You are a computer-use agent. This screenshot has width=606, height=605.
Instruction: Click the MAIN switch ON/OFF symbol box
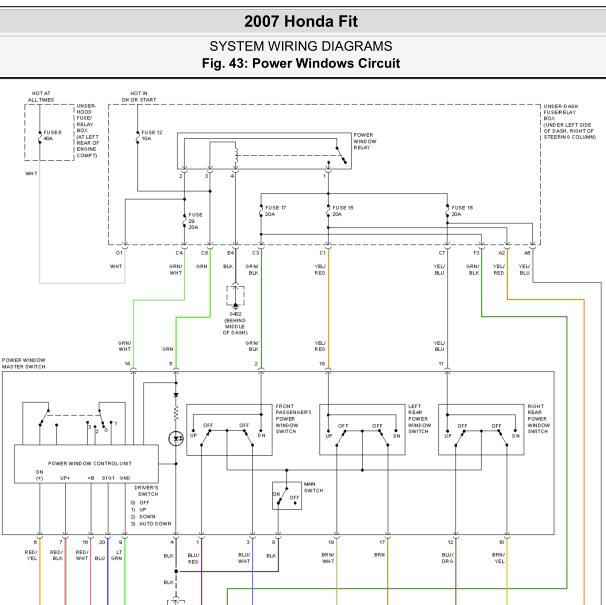click(x=287, y=496)
